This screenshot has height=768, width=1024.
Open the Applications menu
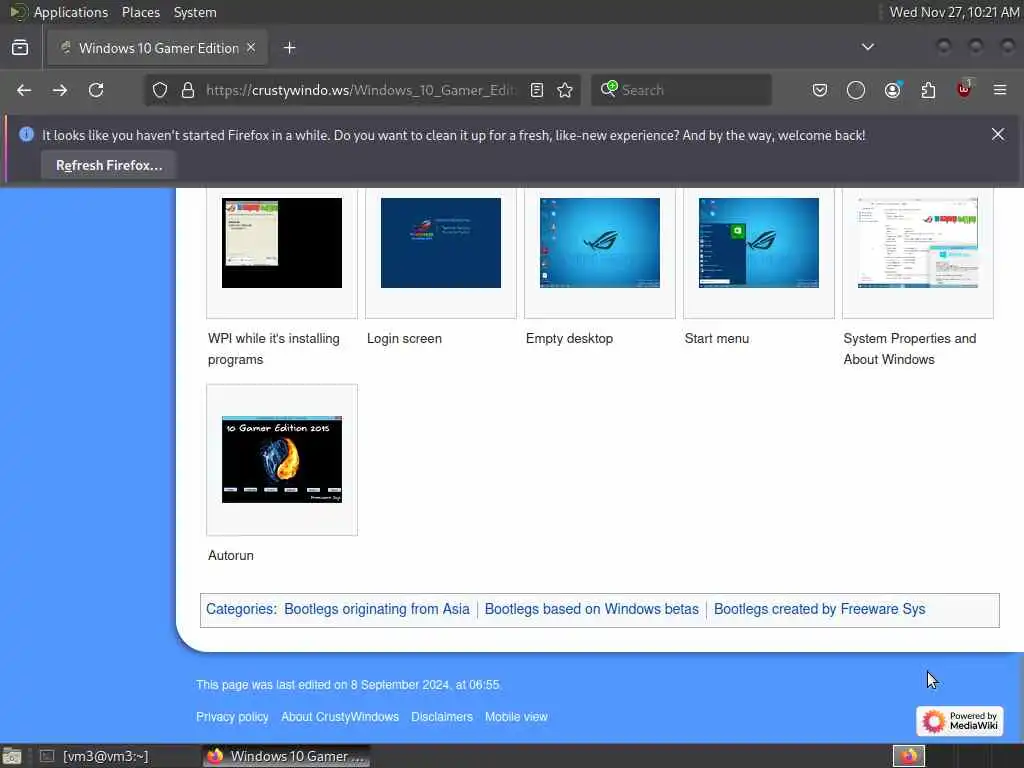(71, 12)
